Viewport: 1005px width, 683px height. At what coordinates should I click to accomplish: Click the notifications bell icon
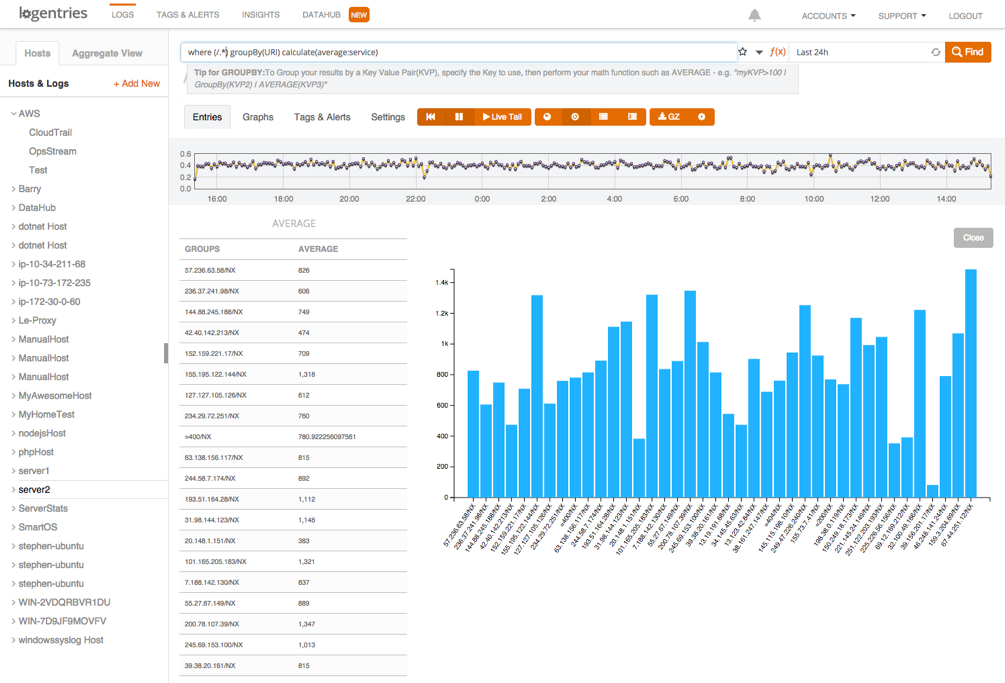[x=754, y=15]
